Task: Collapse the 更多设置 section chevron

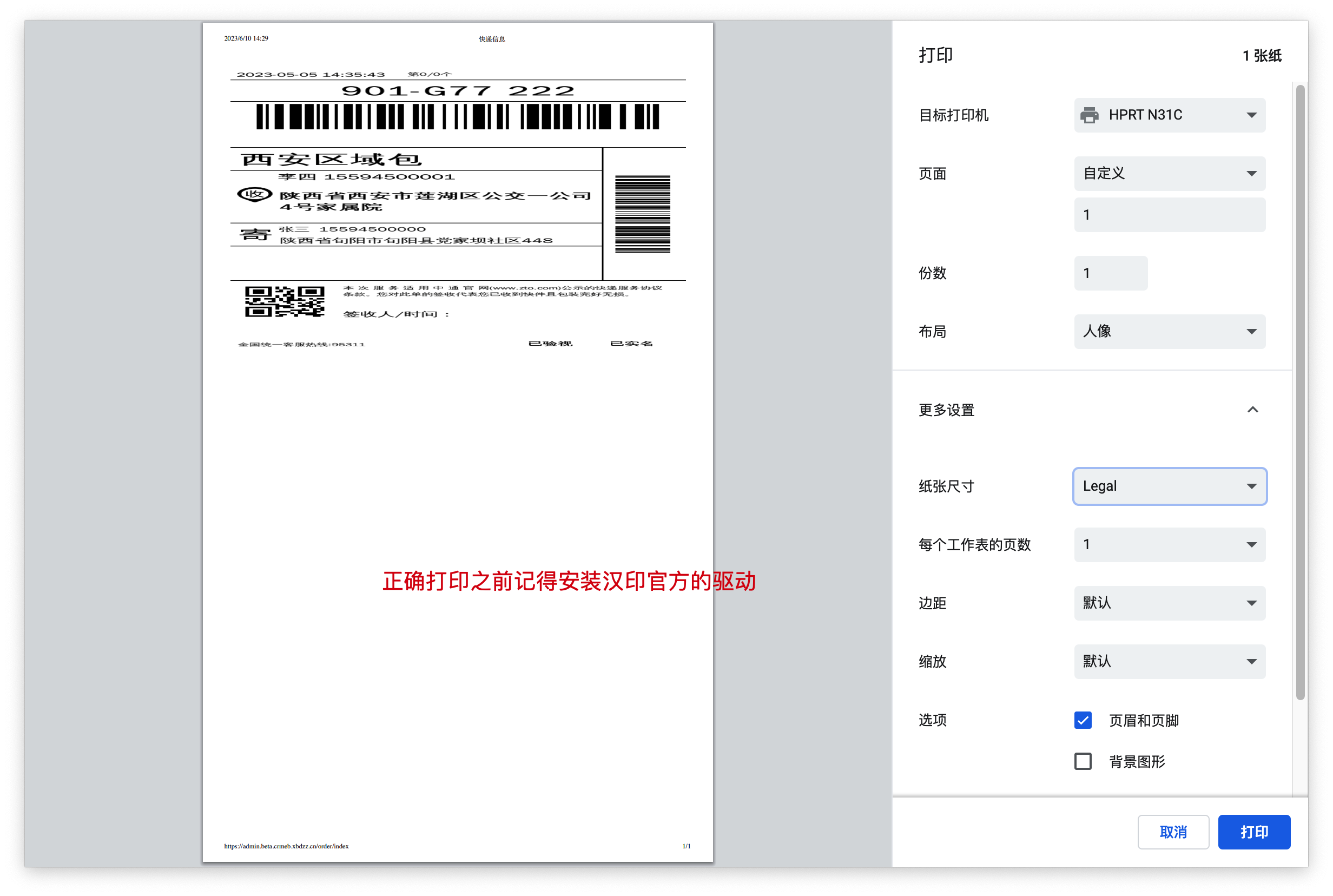Action: [1252, 410]
